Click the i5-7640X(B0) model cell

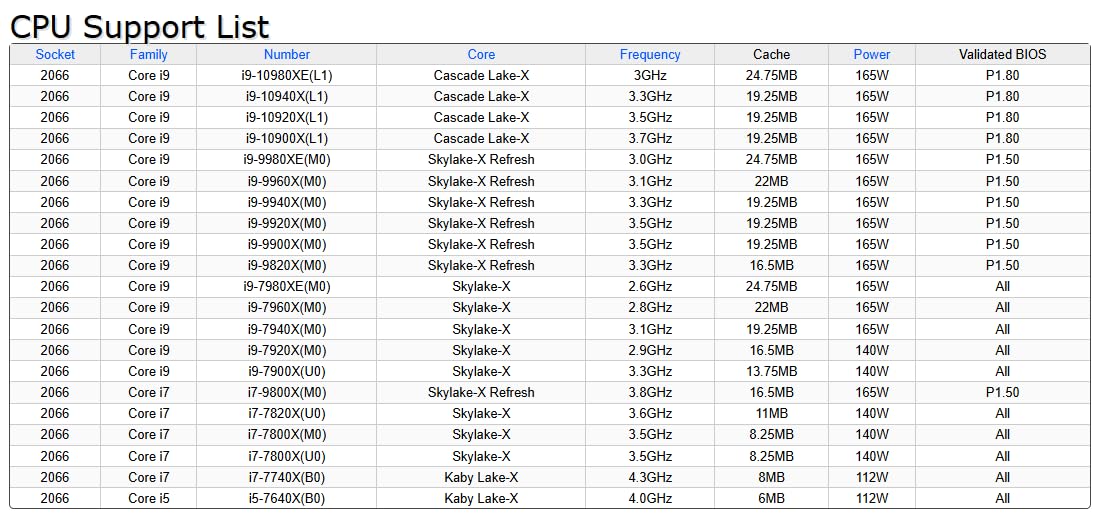point(287,498)
